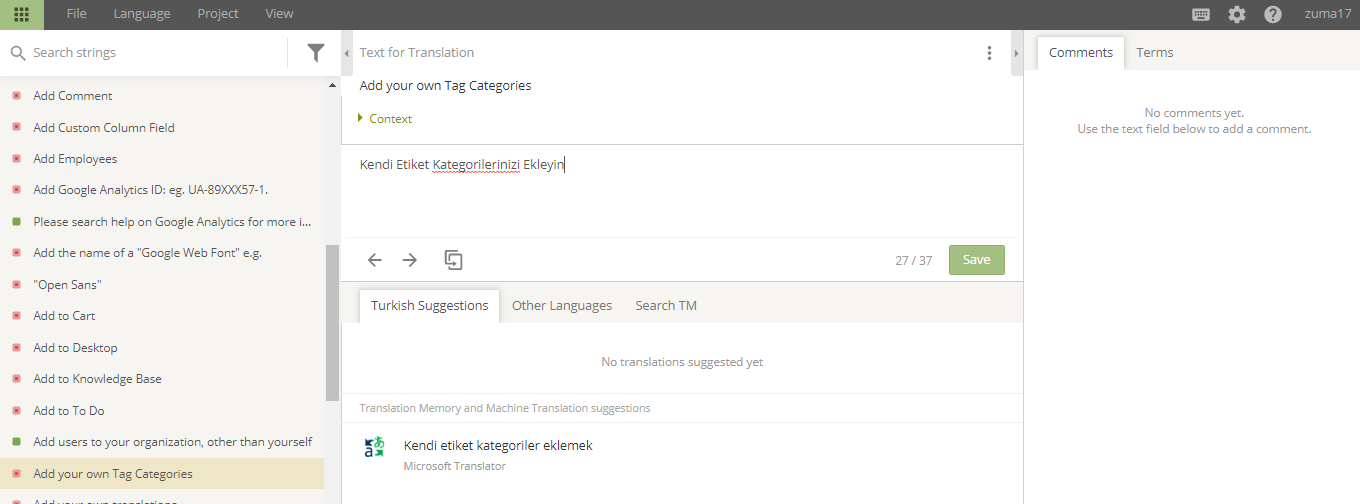Expand the Context section
Screen dimensions: 1360x504
pyautogui.click(x=385, y=119)
